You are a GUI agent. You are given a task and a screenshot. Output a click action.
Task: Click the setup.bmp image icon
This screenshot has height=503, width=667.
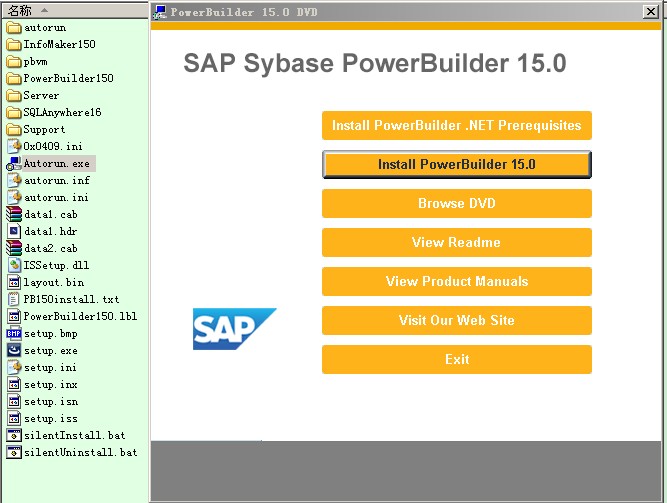[14, 334]
